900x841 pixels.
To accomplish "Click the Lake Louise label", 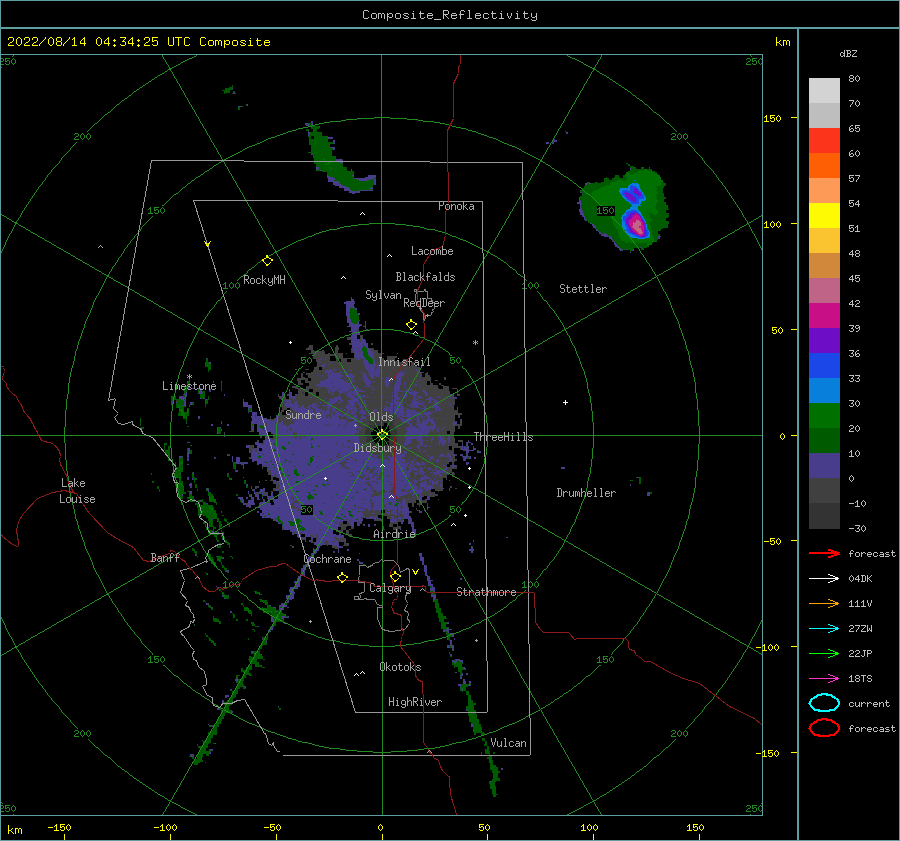I will click(x=77, y=491).
